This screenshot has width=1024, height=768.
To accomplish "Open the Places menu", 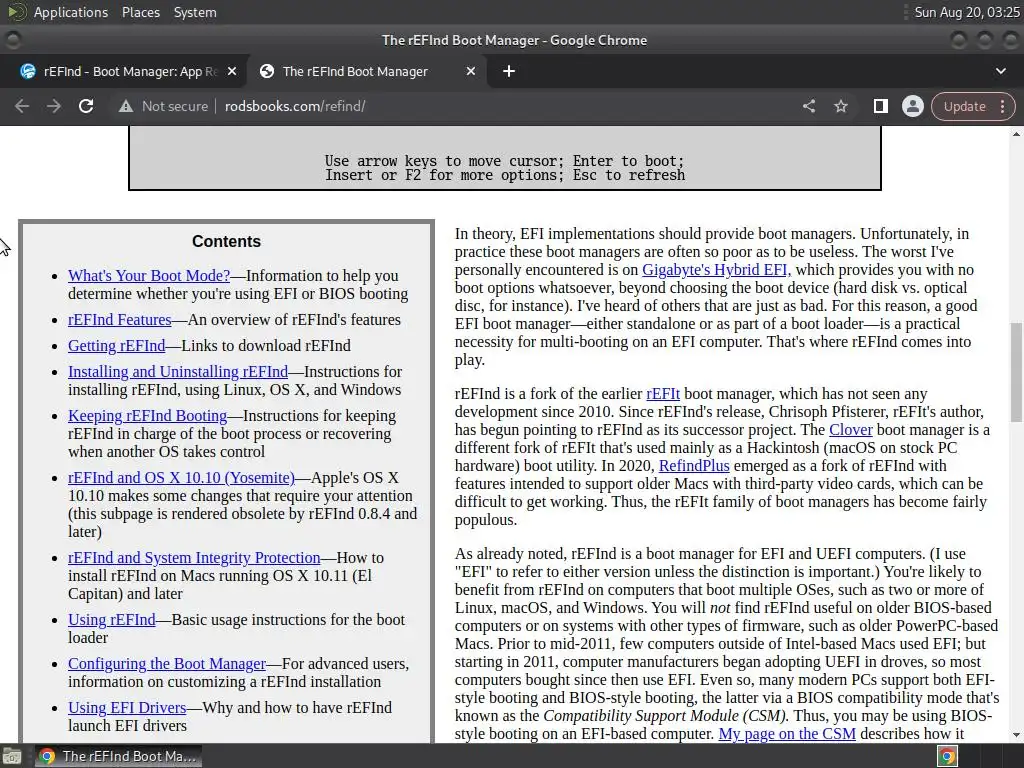I will (140, 12).
